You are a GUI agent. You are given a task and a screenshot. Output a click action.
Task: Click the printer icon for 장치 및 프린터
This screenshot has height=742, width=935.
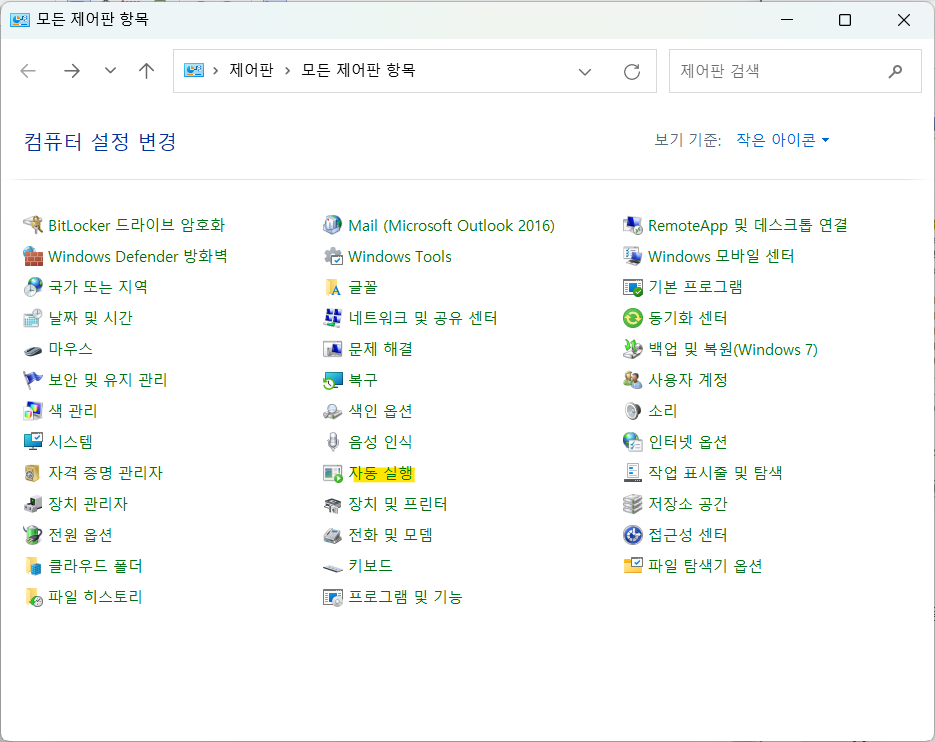[333, 505]
